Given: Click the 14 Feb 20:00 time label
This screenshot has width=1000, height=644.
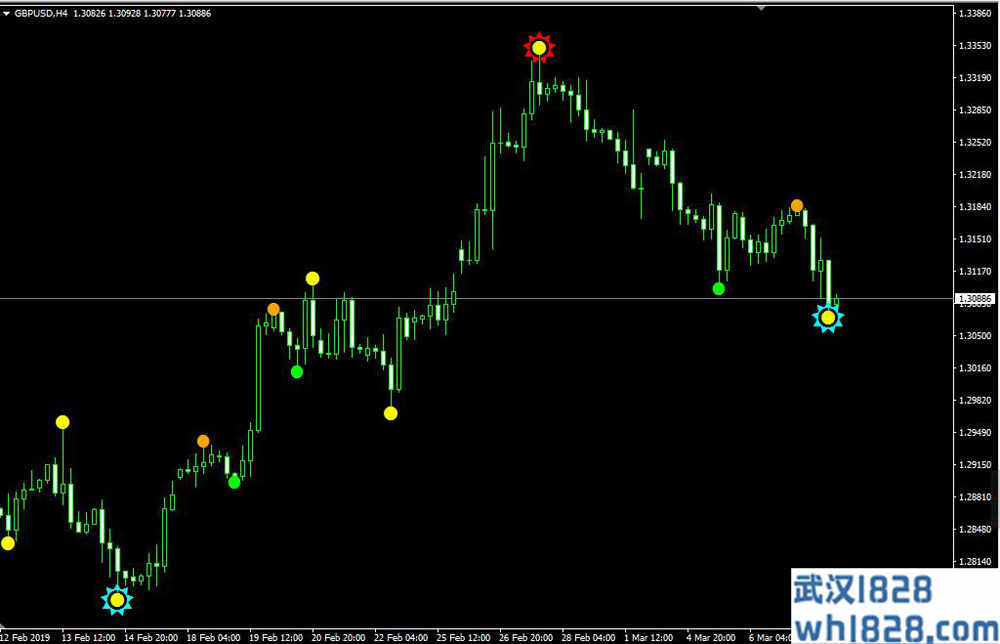Looking at the screenshot, I should (x=151, y=638).
